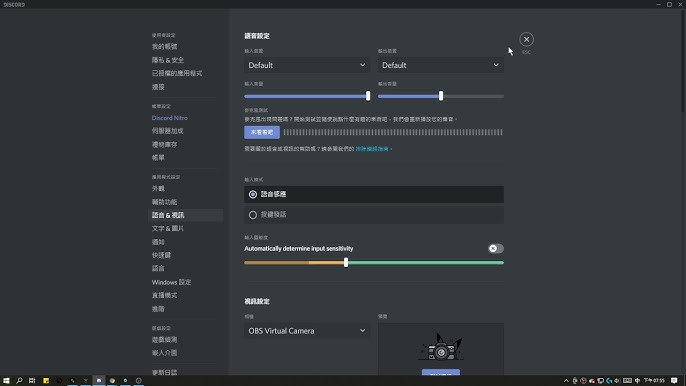The image size is (686, 386).
Task: Click the volume speaker tray icon
Action: [x=617, y=381]
